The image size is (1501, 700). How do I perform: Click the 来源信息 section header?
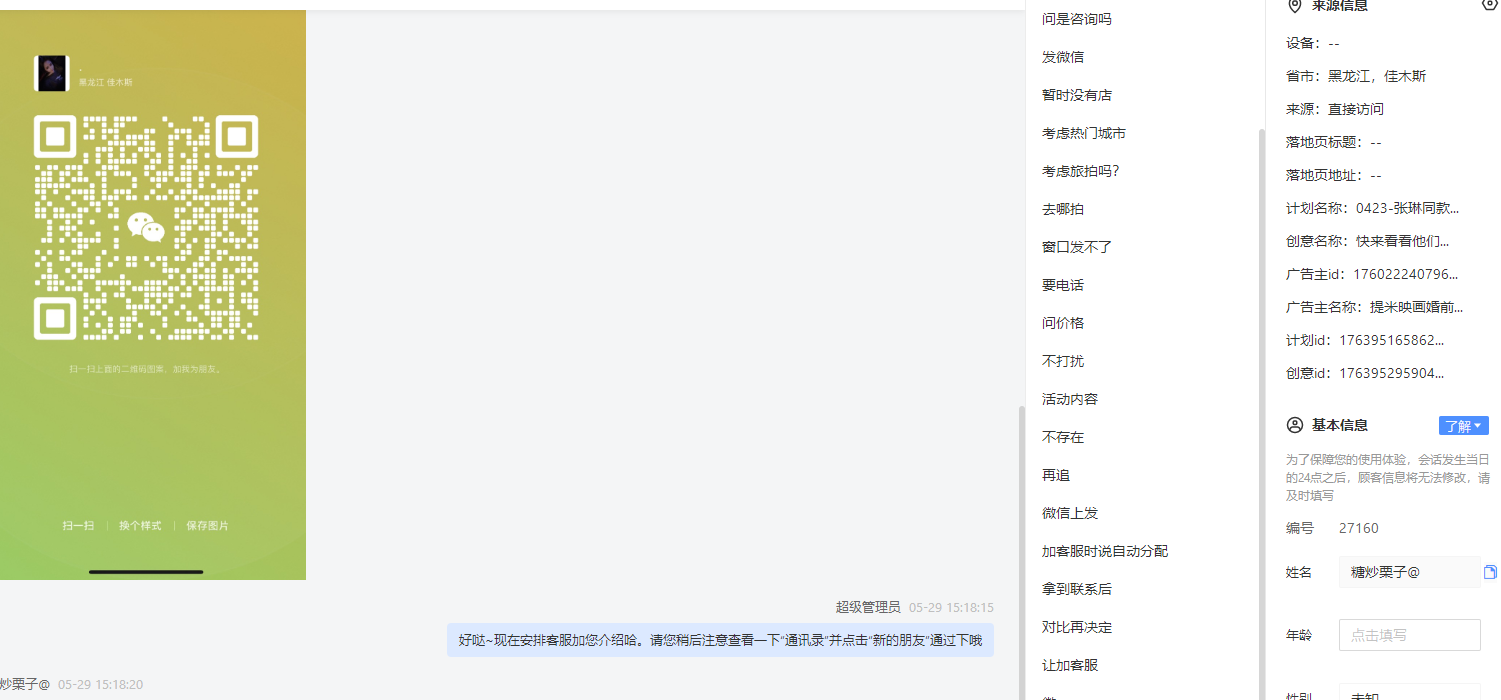pyautogui.click(x=1340, y=6)
